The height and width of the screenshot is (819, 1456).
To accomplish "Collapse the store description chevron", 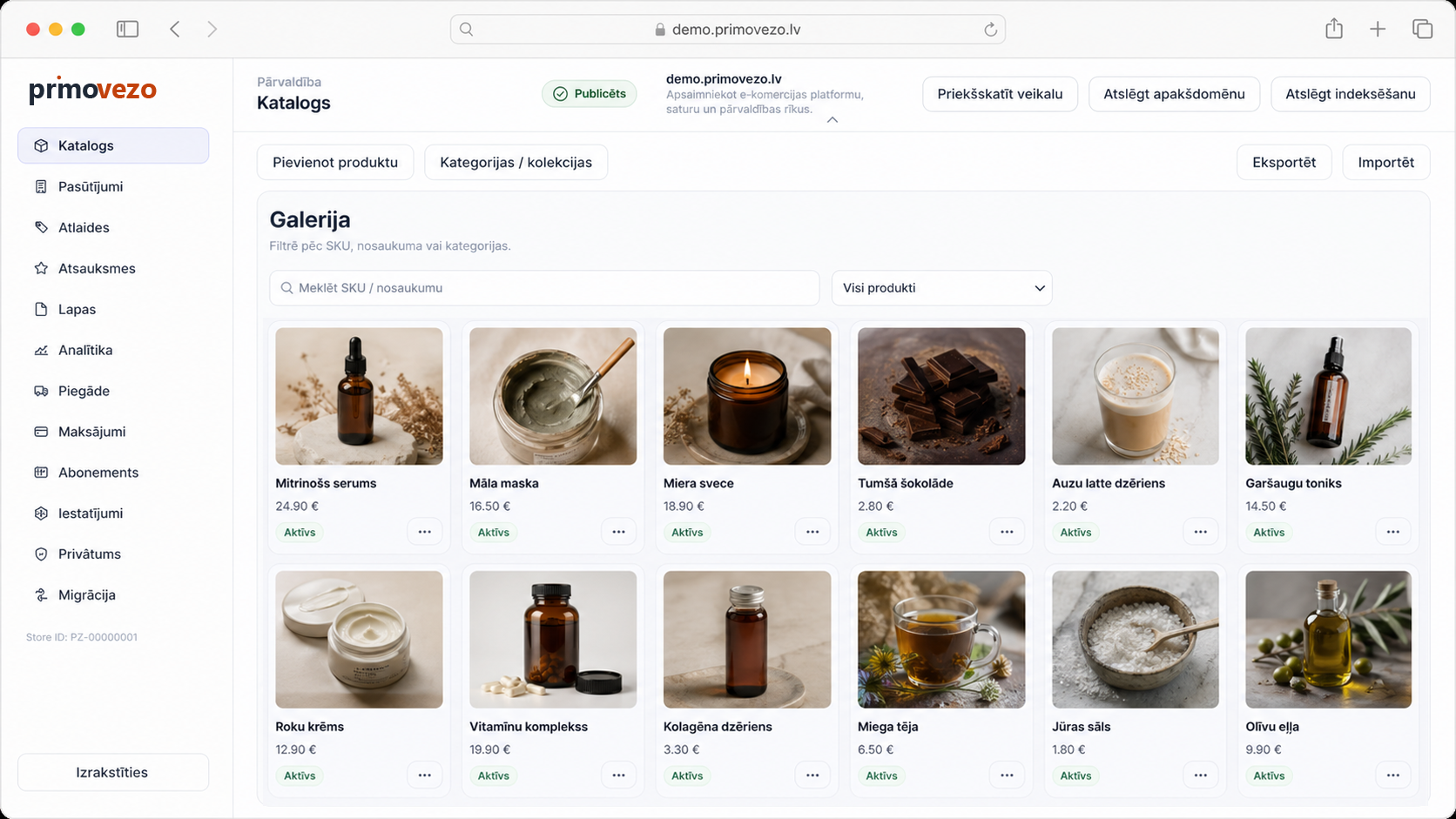I will coord(832,120).
